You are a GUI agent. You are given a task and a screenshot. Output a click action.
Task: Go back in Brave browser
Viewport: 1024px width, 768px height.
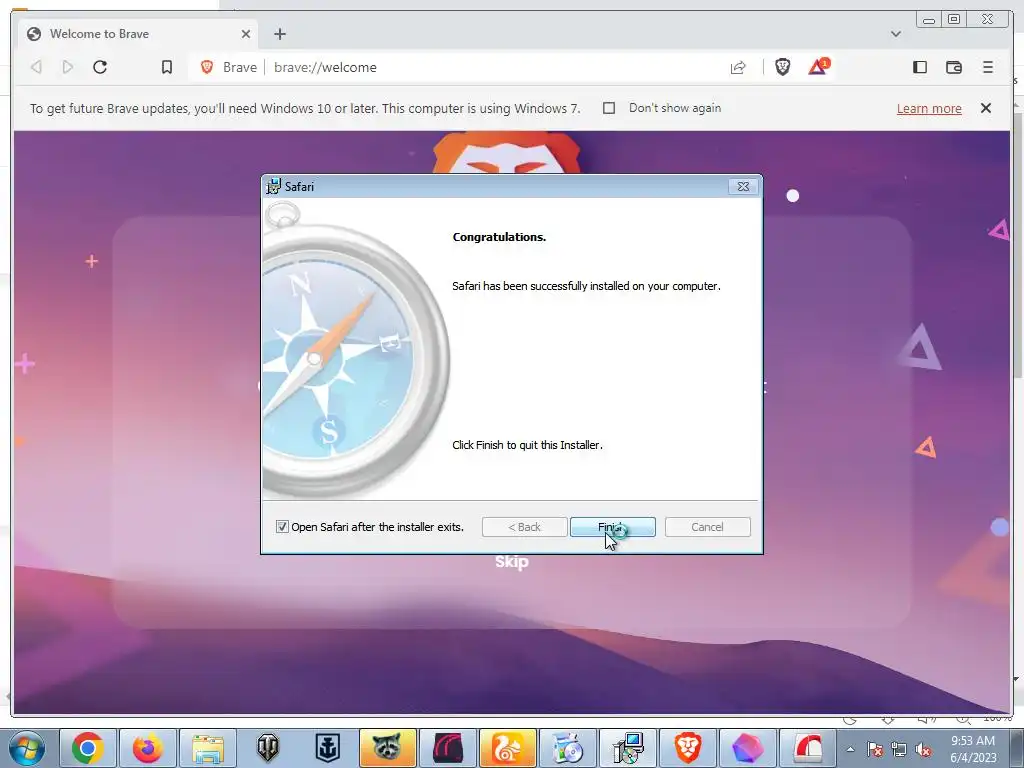(x=37, y=67)
